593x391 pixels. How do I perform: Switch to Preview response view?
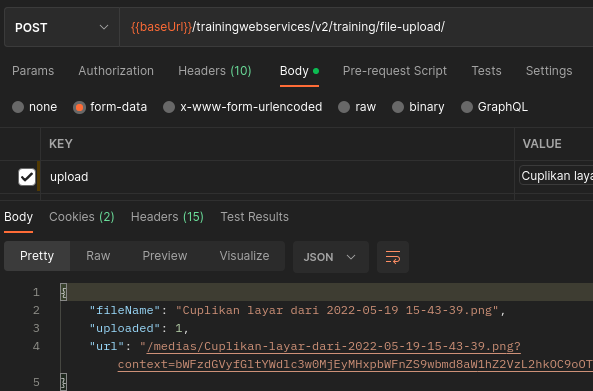(x=165, y=256)
